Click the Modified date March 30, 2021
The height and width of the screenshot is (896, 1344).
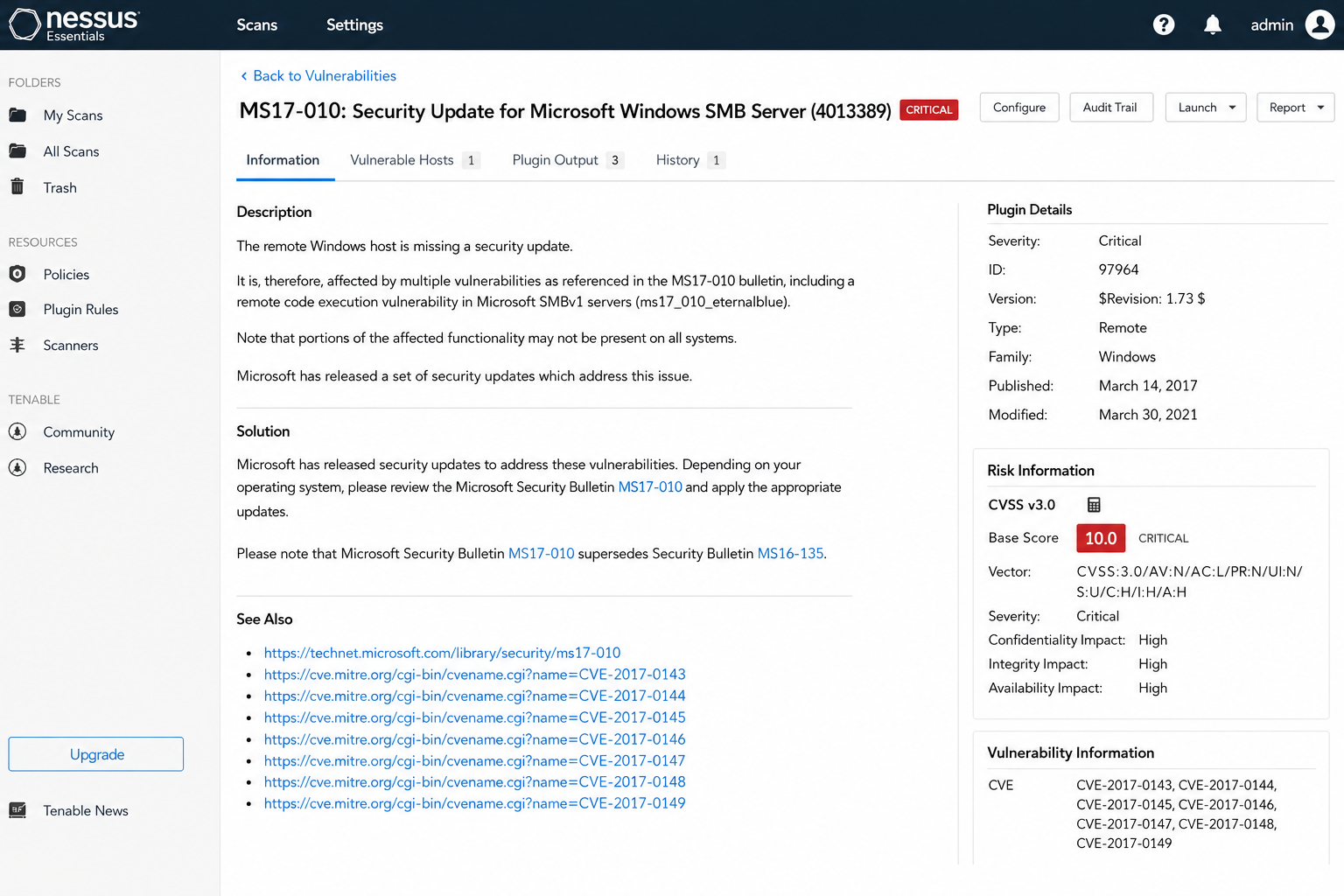1148,415
